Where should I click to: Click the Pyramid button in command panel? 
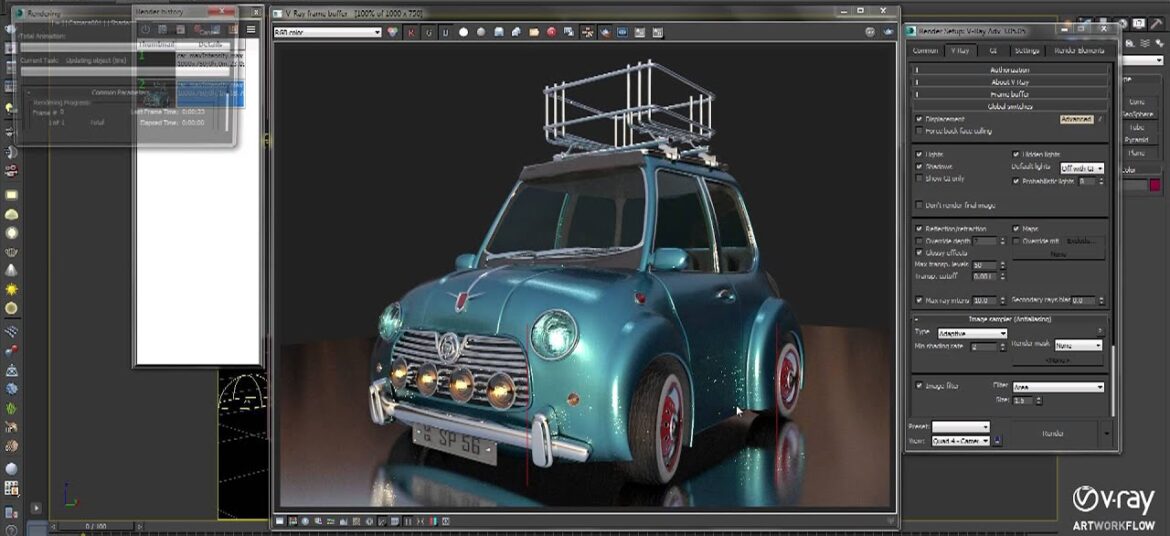[x=1136, y=140]
